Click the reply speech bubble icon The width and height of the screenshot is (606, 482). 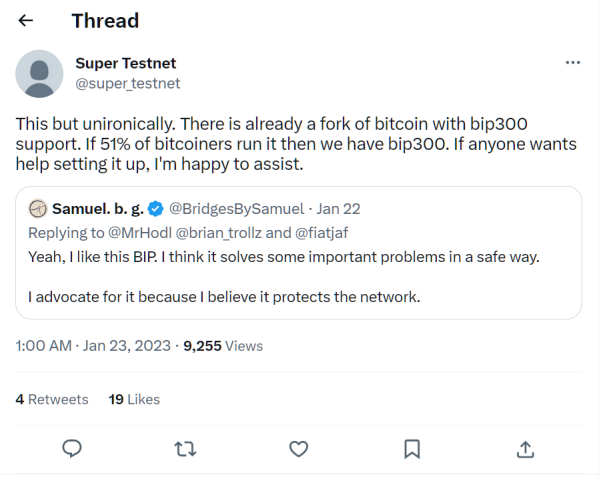click(71, 448)
